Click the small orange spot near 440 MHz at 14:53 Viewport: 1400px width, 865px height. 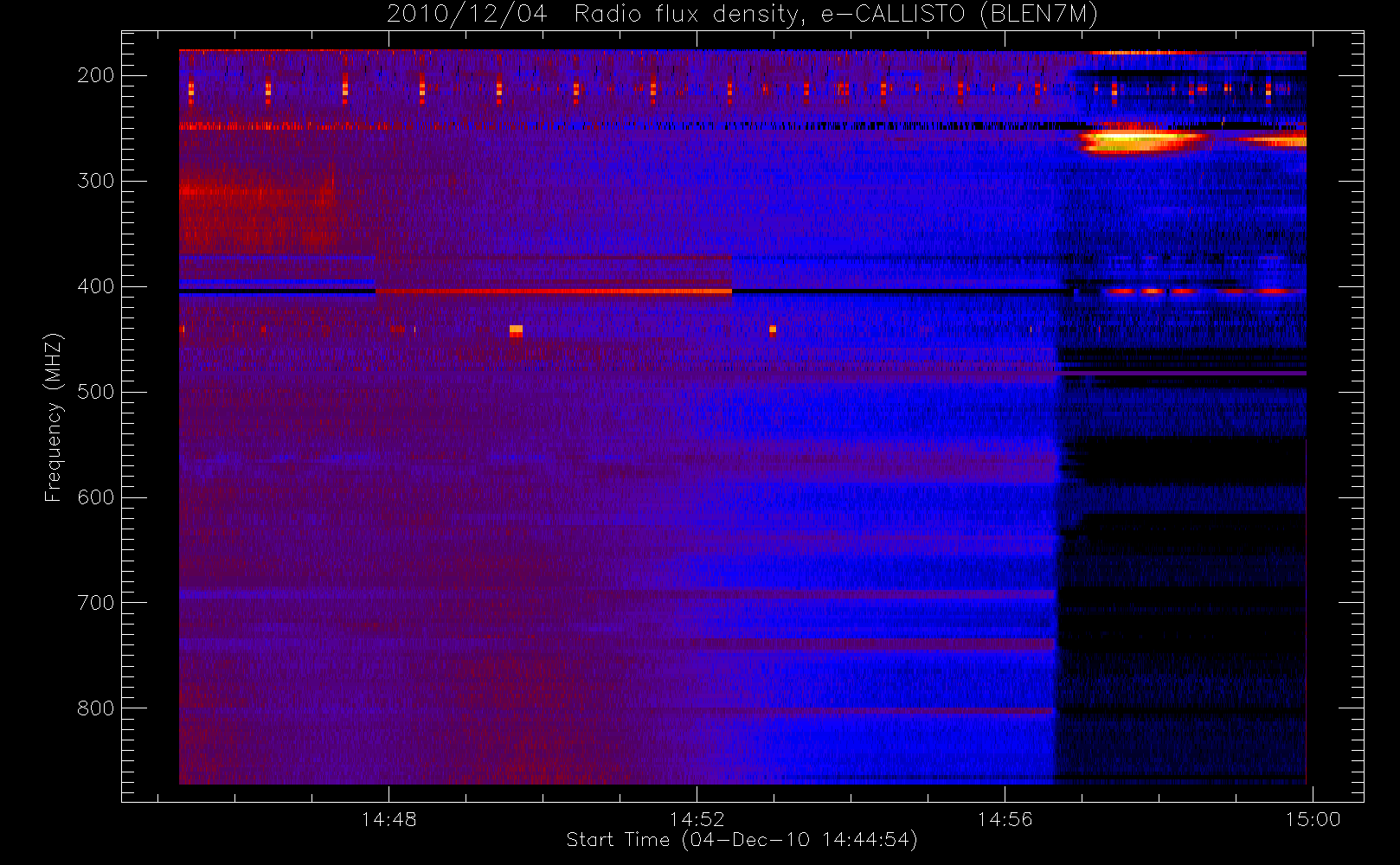tap(773, 330)
